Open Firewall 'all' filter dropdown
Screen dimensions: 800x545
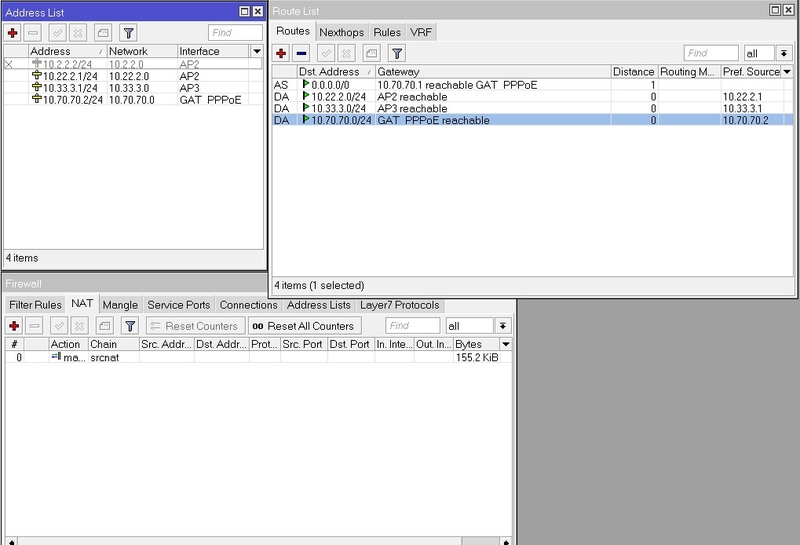pyautogui.click(x=503, y=326)
